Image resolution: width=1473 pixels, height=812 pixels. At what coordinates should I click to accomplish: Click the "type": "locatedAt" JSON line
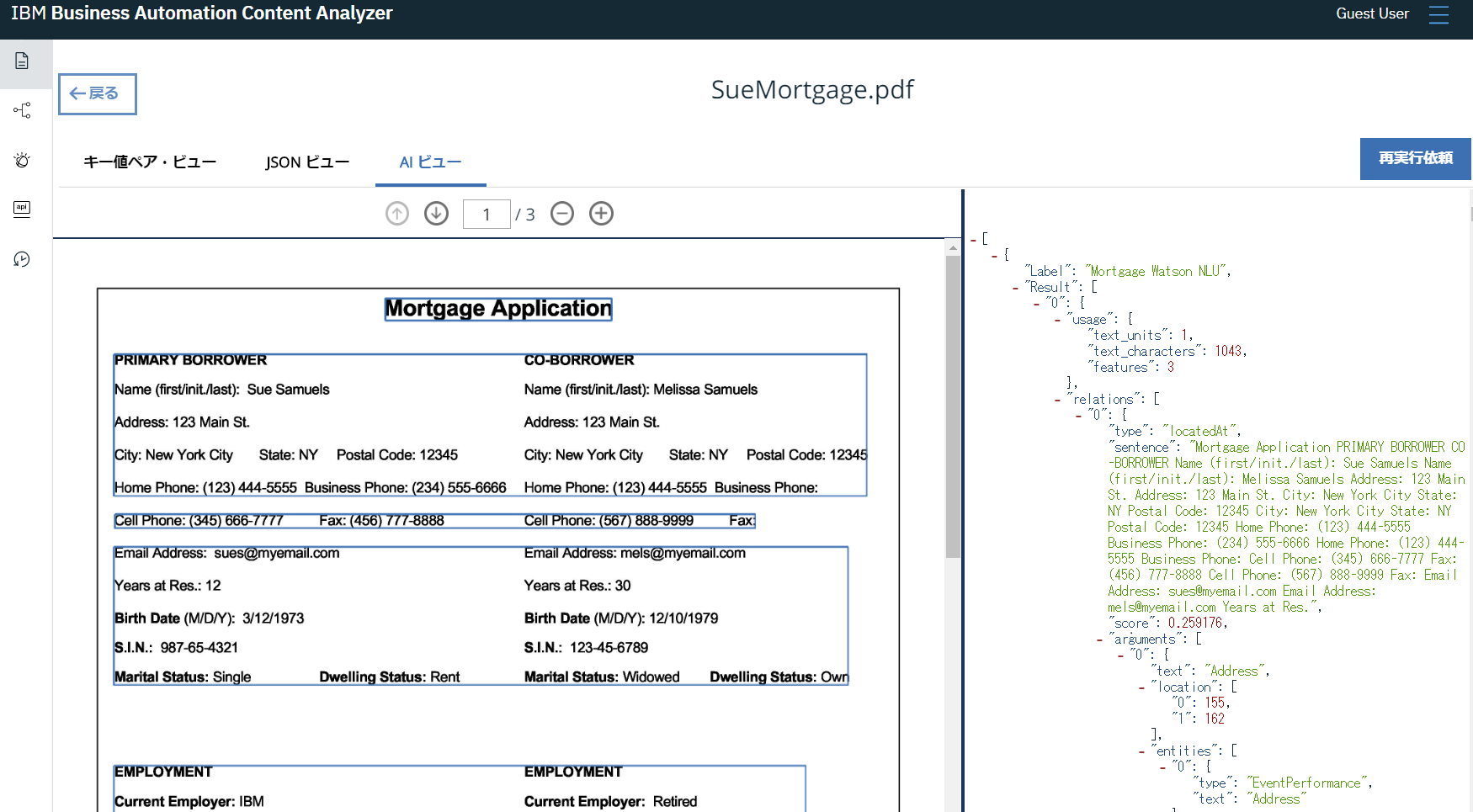(x=1174, y=432)
